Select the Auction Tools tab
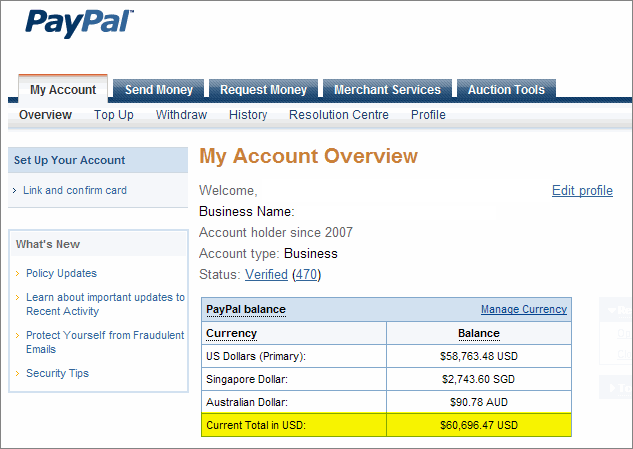The width and height of the screenshot is (633, 449). click(506, 89)
